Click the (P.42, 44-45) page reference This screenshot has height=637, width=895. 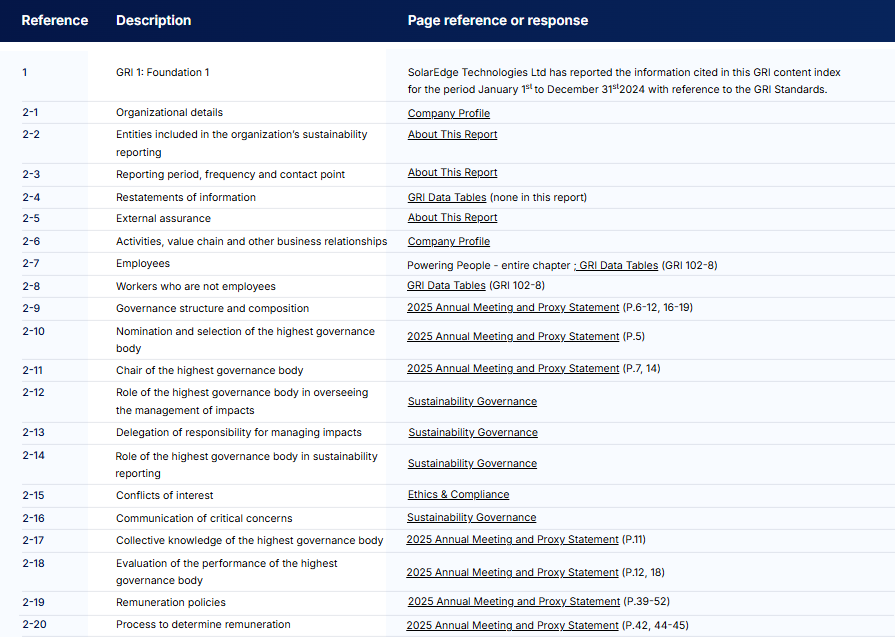pos(655,626)
